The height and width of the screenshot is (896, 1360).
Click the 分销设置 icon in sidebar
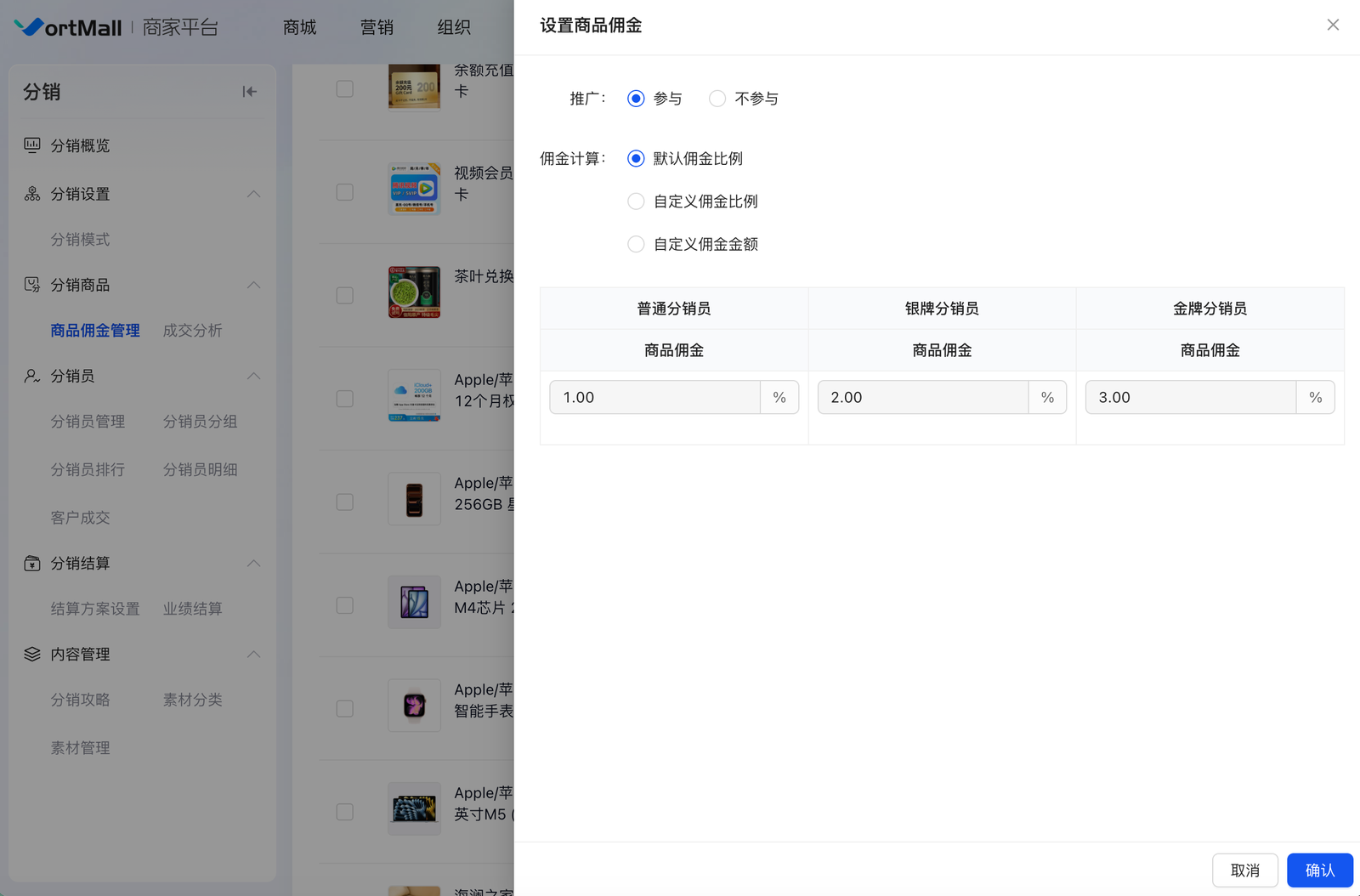point(32,194)
